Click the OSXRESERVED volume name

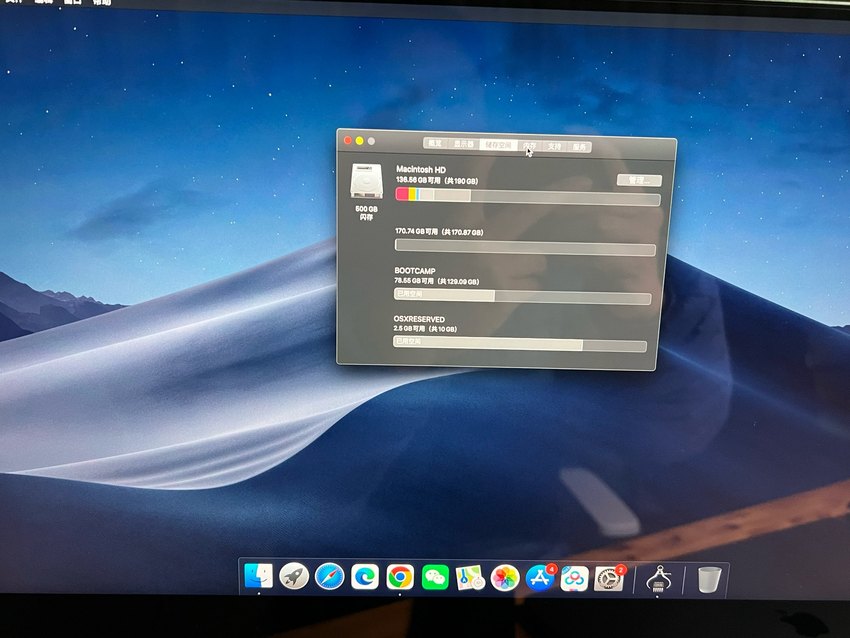[419, 319]
